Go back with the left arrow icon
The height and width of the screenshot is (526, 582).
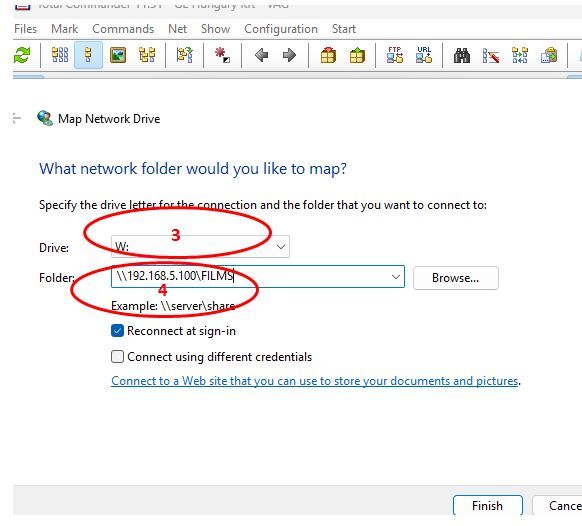(262, 55)
